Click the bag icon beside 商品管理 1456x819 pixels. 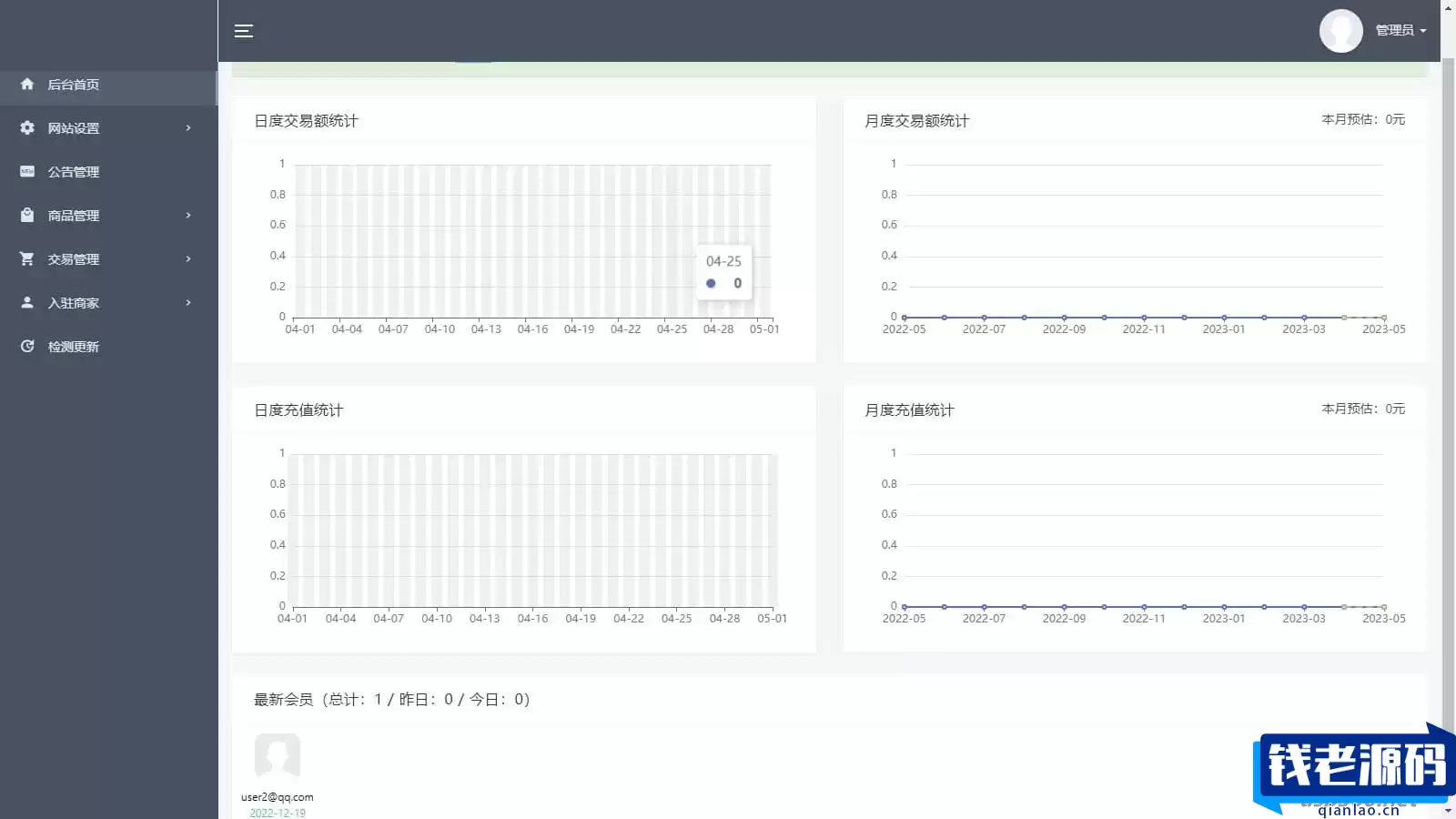[x=27, y=215]
